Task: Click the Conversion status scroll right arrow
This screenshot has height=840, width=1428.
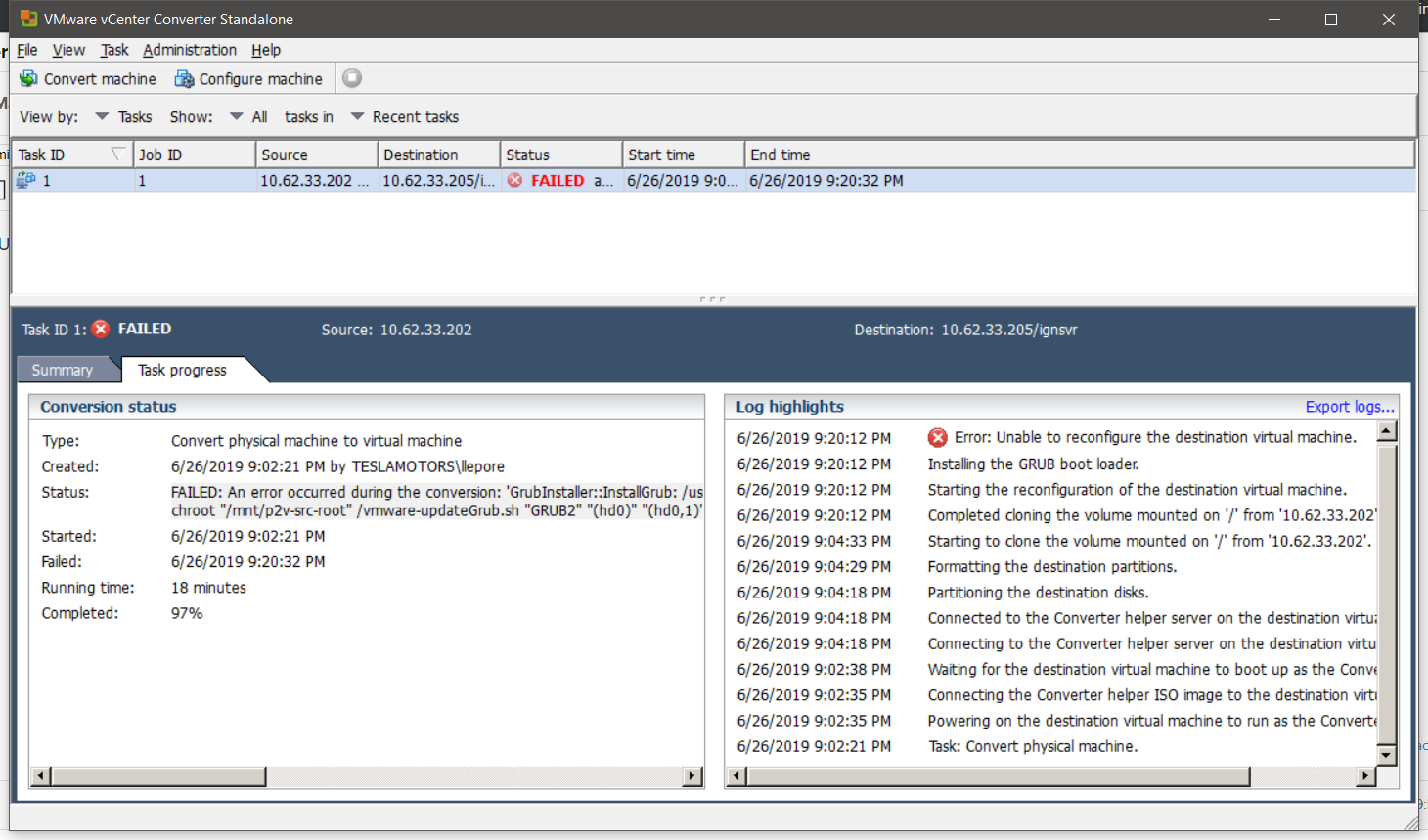Action: pyautogui.click(x=692, y=776)
